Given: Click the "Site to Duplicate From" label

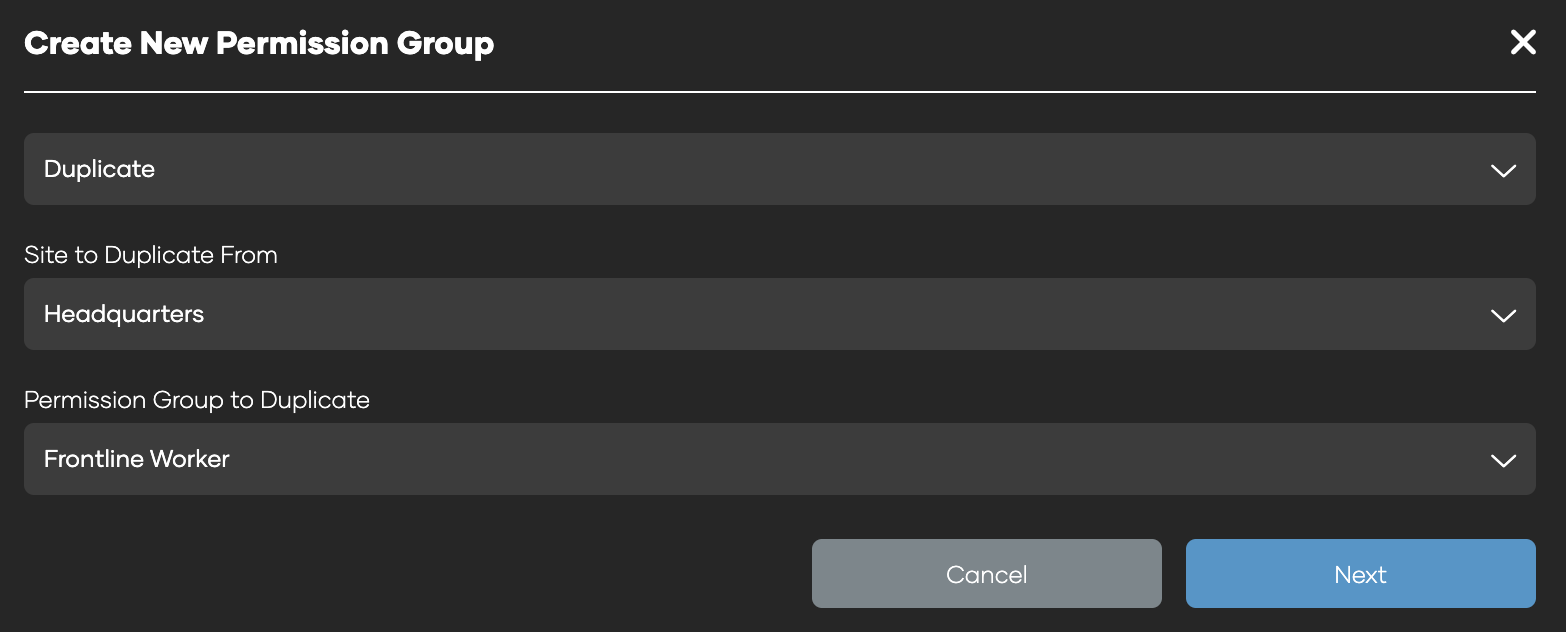Looking at the screenshot, I should coord(151,255).
